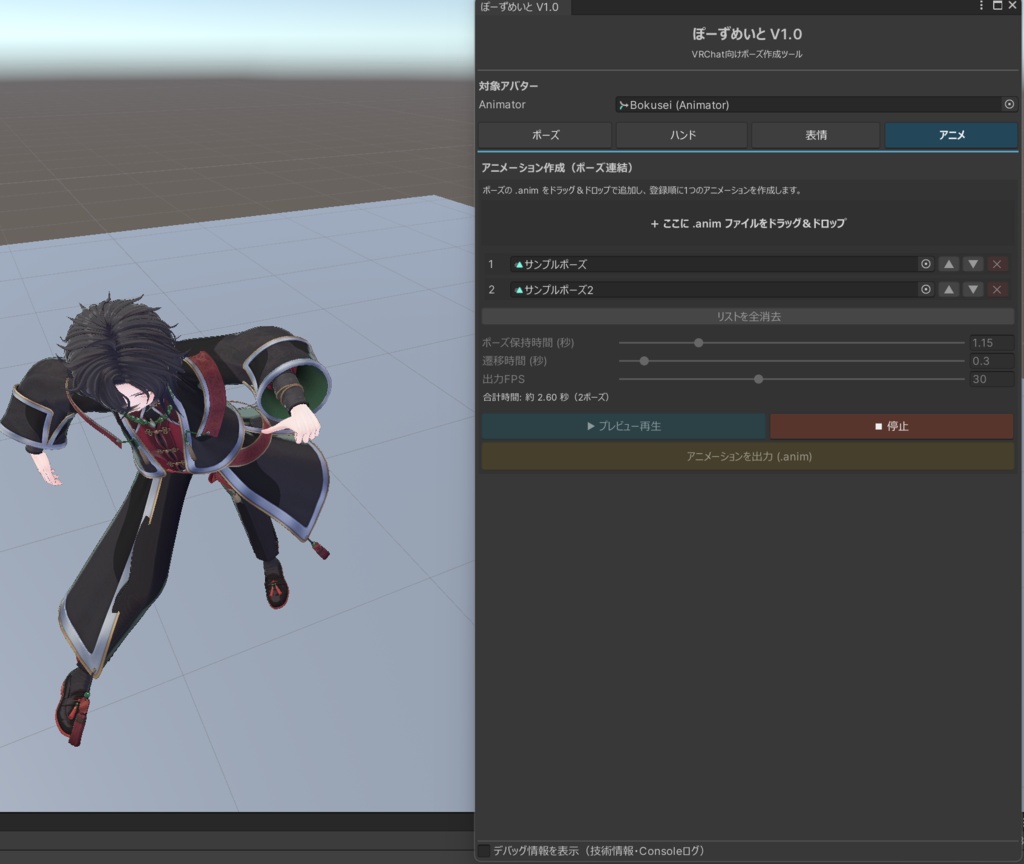Start プレビュー再生 playback
Screen dimensions: 1024x864
(x=624, y=426)
